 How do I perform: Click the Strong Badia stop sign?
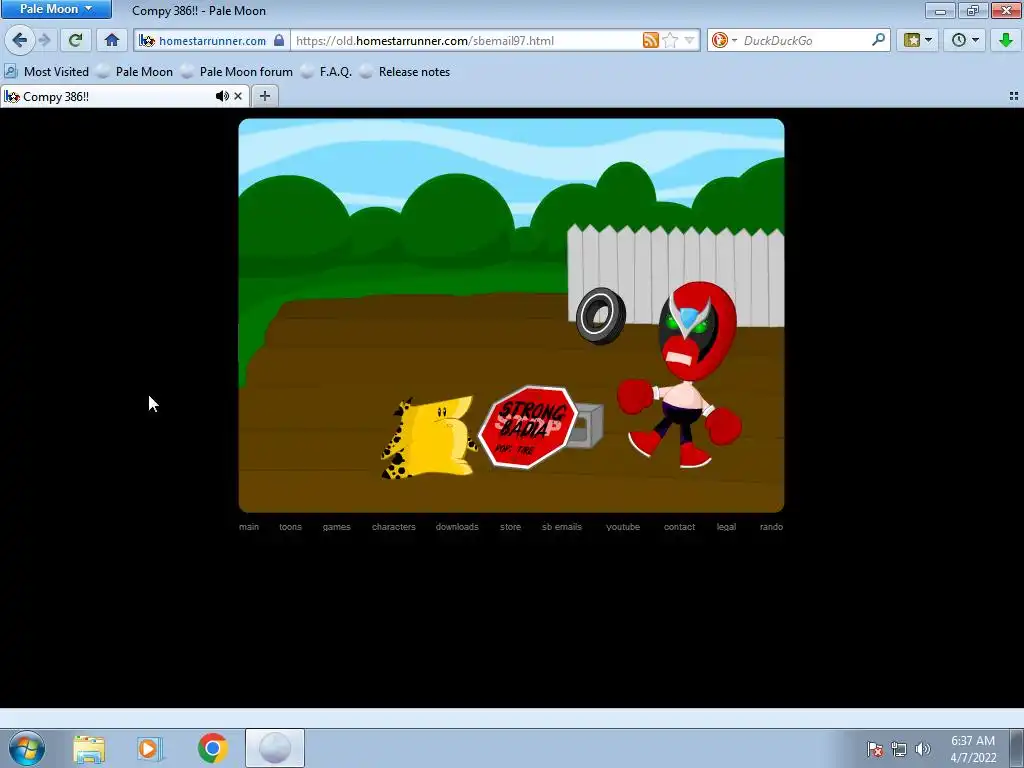[528, 426]
